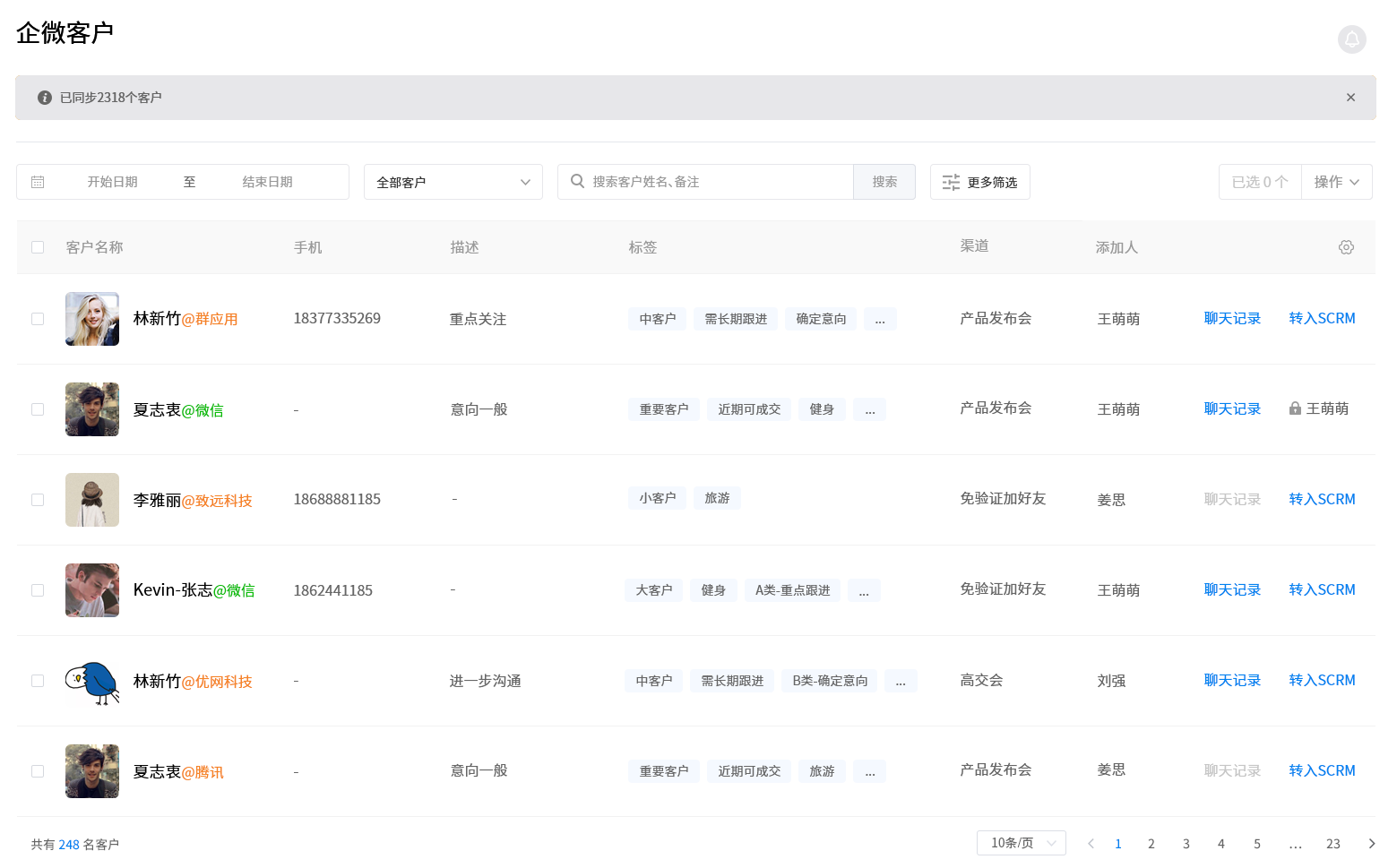Click the calendar icon in date range
The image size is (1397, 868).
coord(38,182)
